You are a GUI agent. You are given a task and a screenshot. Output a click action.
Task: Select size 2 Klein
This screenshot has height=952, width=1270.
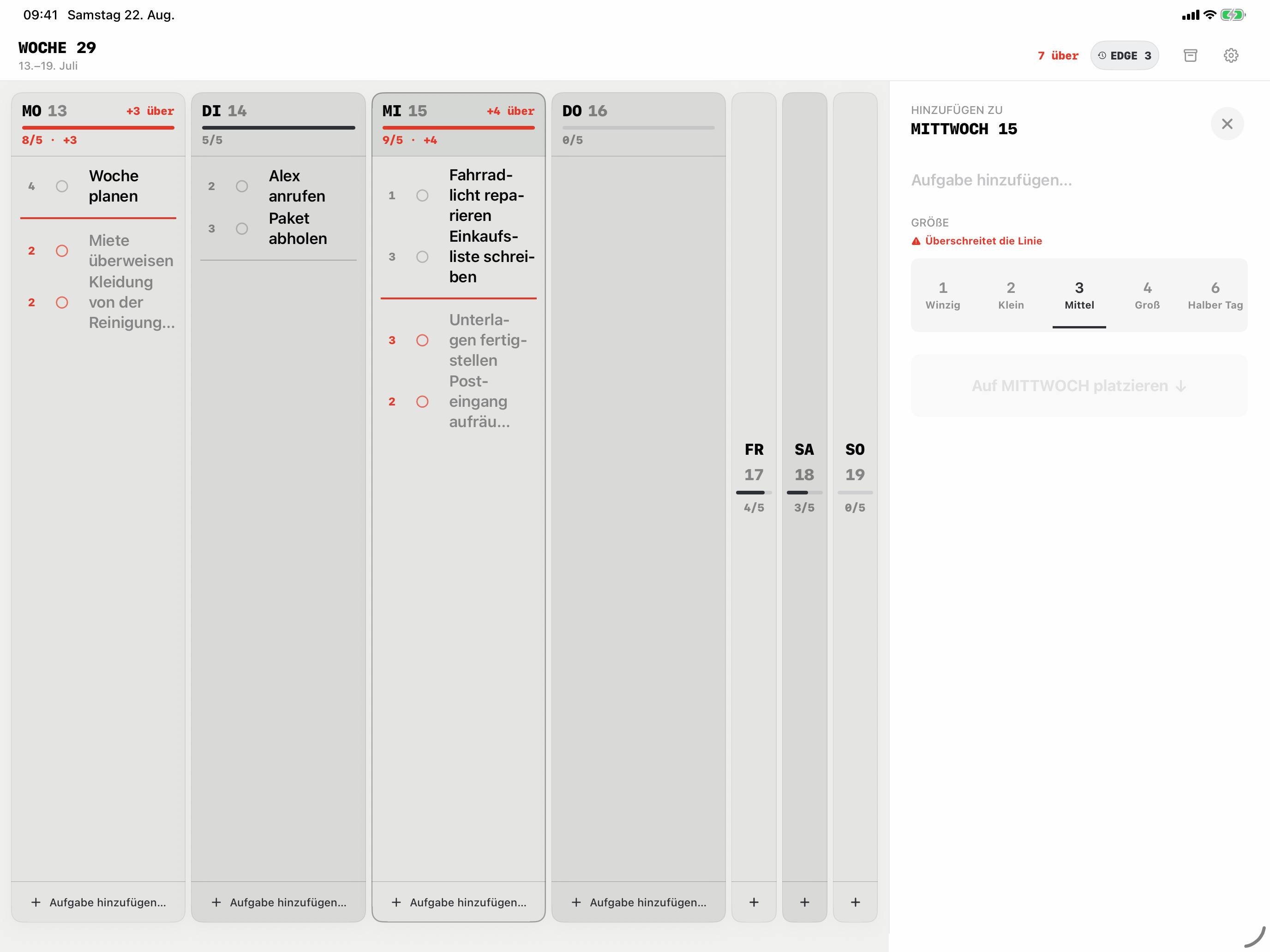(1011, 295)
